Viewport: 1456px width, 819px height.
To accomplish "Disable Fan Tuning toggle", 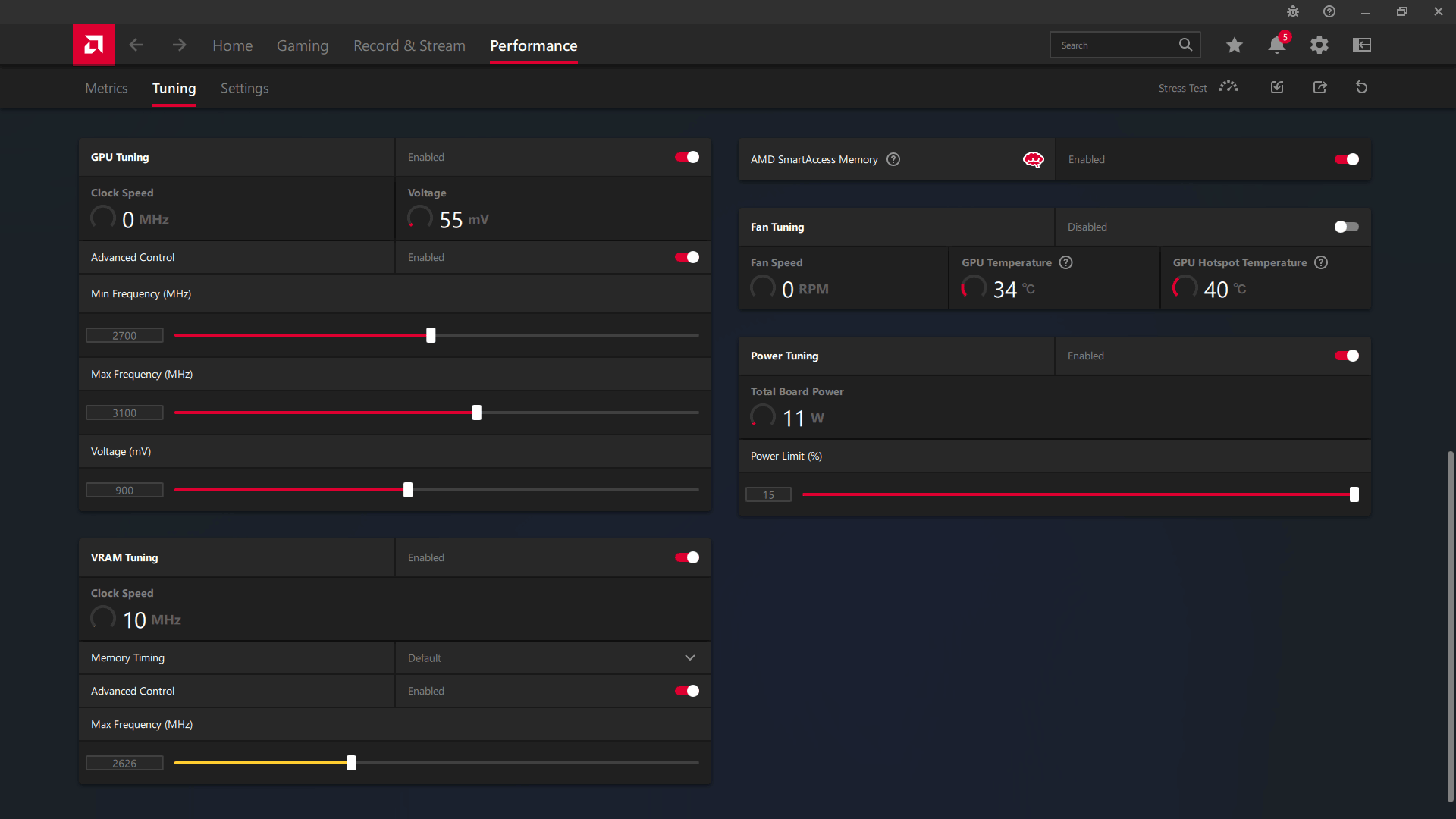I will pos(1347,226).
